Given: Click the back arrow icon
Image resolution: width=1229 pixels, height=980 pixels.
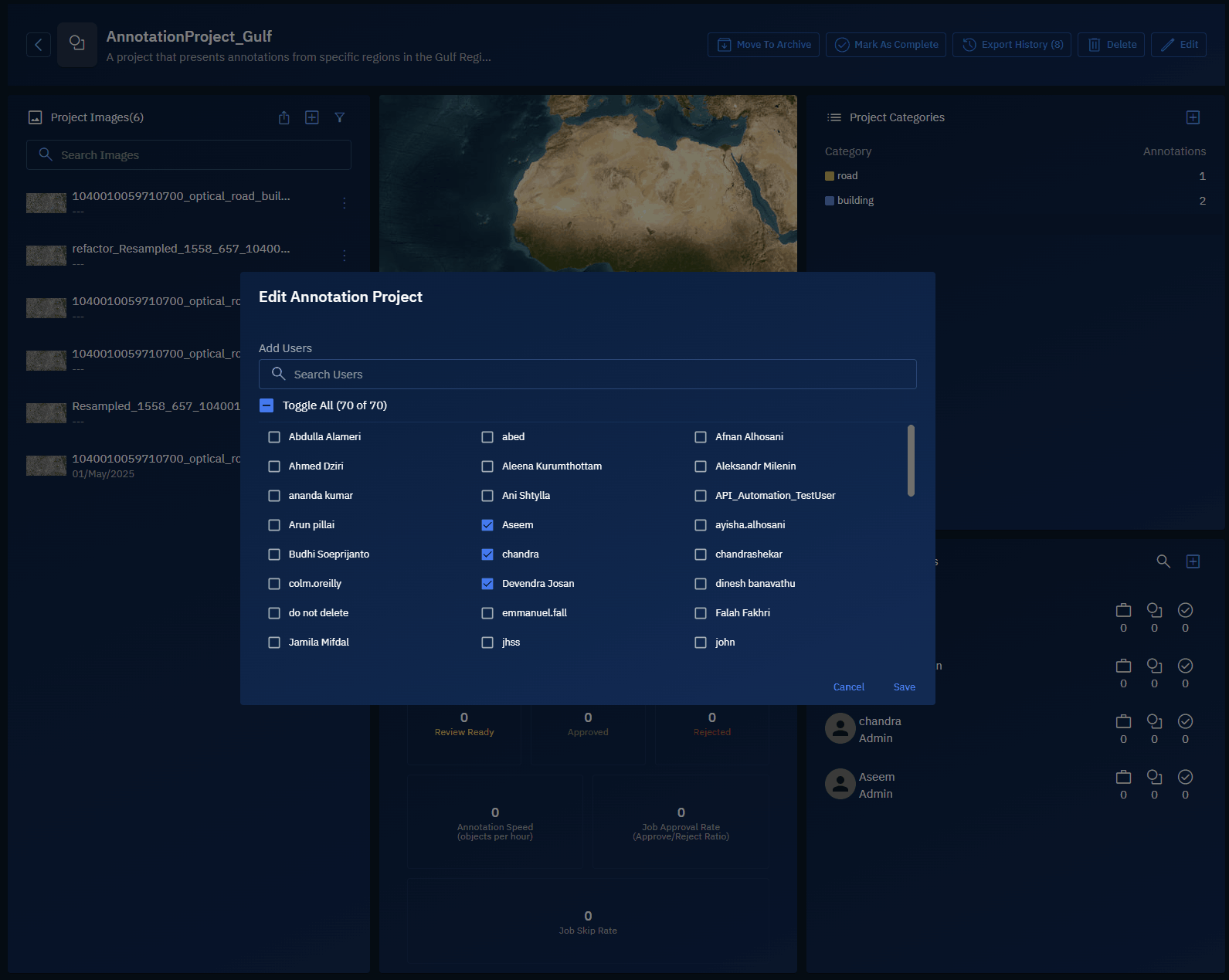Looking at the screenshot, I should click(x=39, y=45).
